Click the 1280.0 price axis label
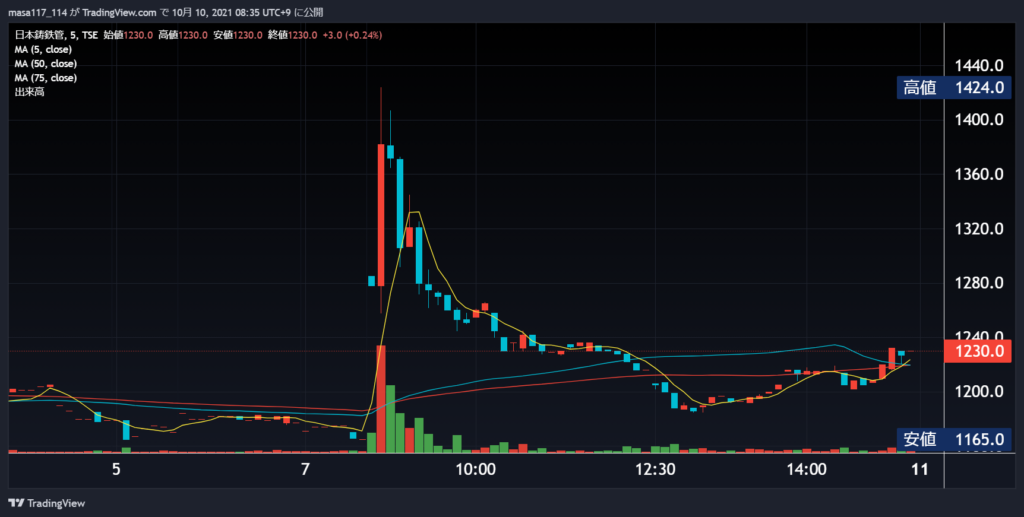The width and height of the screenshot is (1024, 517). [979, 283]
